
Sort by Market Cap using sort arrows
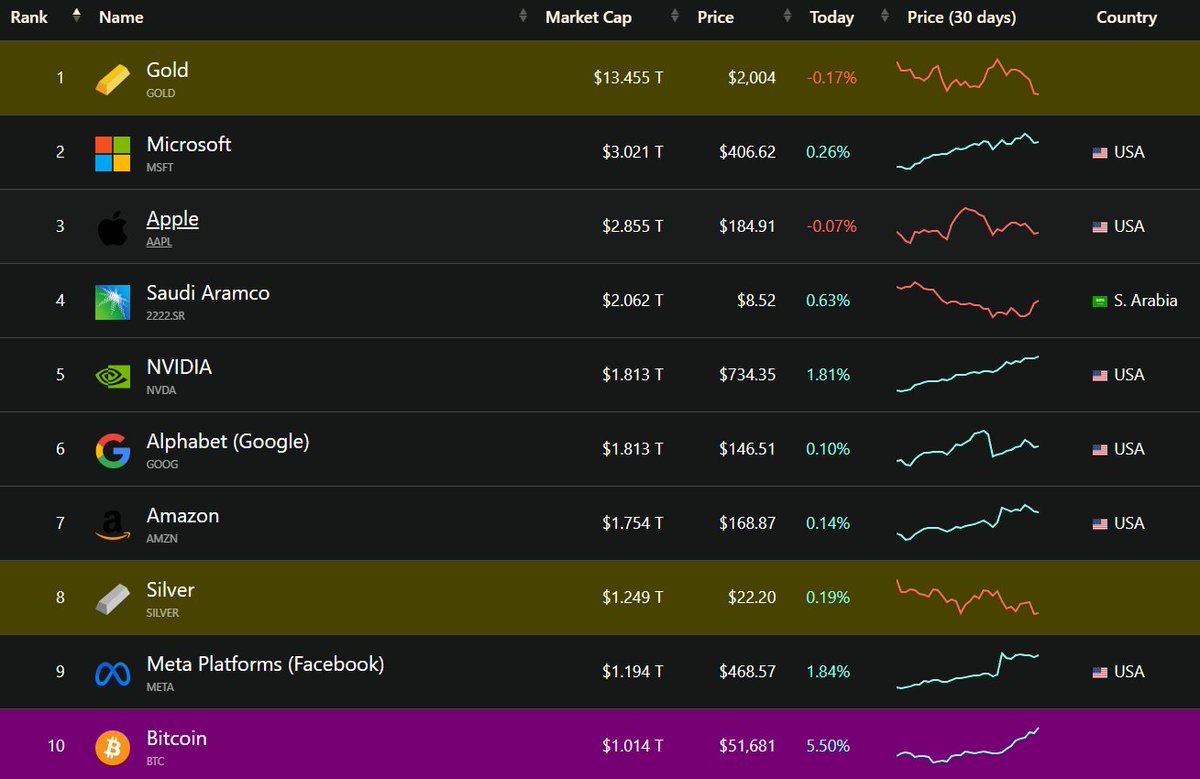(x=675, y=16)
